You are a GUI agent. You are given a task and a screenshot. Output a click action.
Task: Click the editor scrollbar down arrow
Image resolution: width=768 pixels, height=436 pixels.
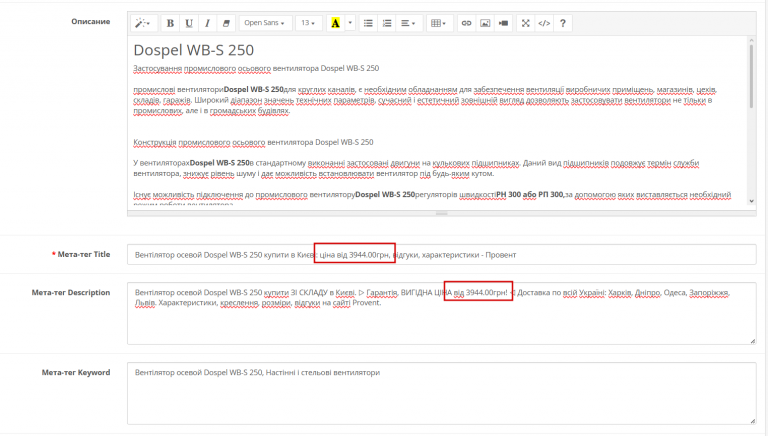(x=751, y=201)
